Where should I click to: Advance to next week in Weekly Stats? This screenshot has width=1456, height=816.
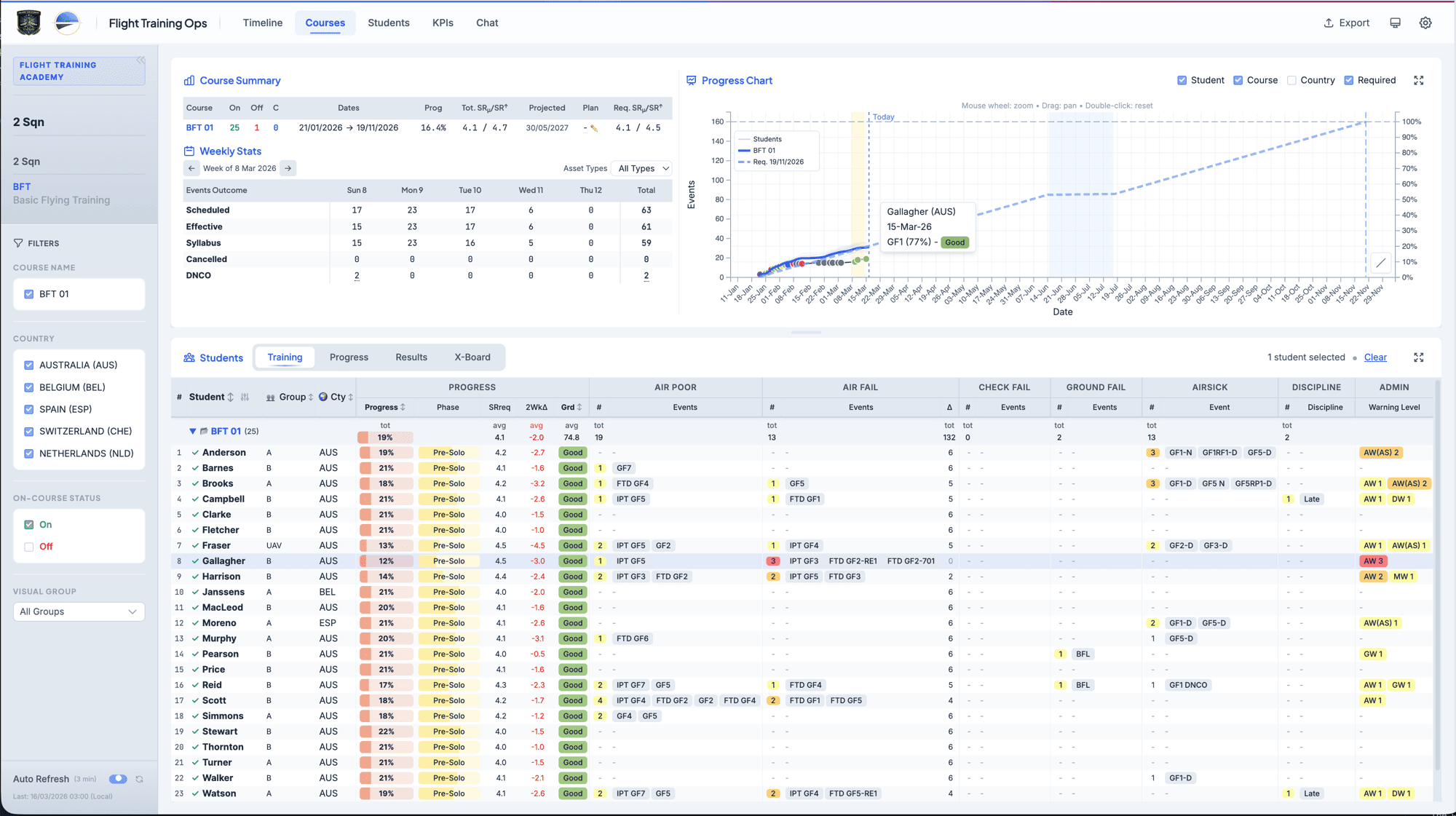click(288, 168)
